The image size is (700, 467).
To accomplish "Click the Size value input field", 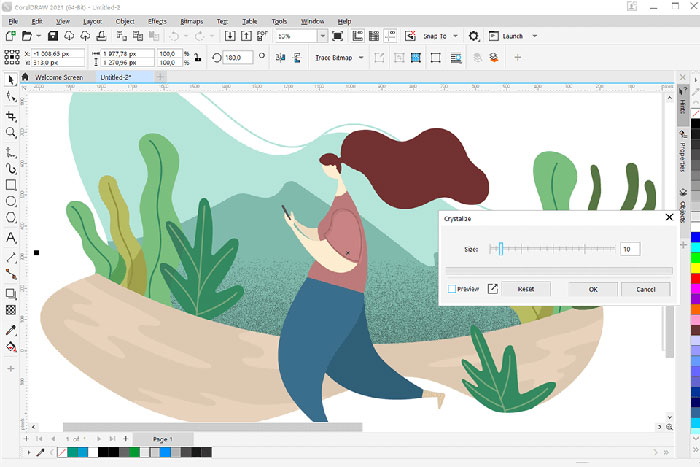I will 630,249.
